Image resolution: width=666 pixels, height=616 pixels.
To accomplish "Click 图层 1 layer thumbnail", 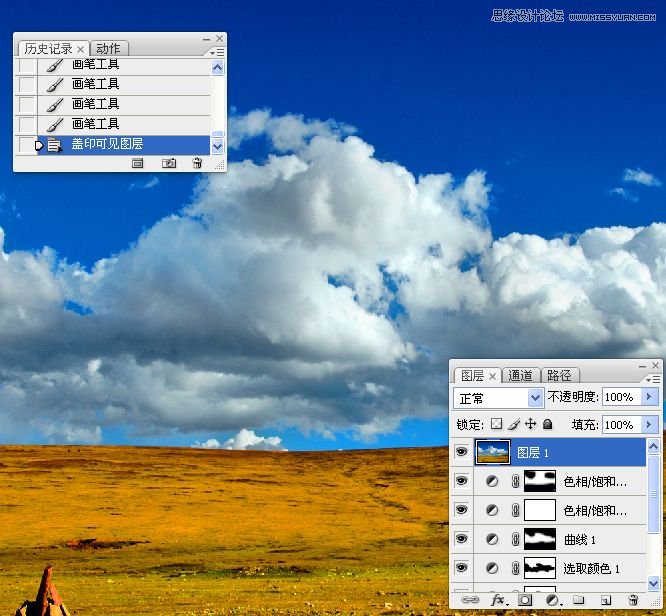I will click(493, 452).
